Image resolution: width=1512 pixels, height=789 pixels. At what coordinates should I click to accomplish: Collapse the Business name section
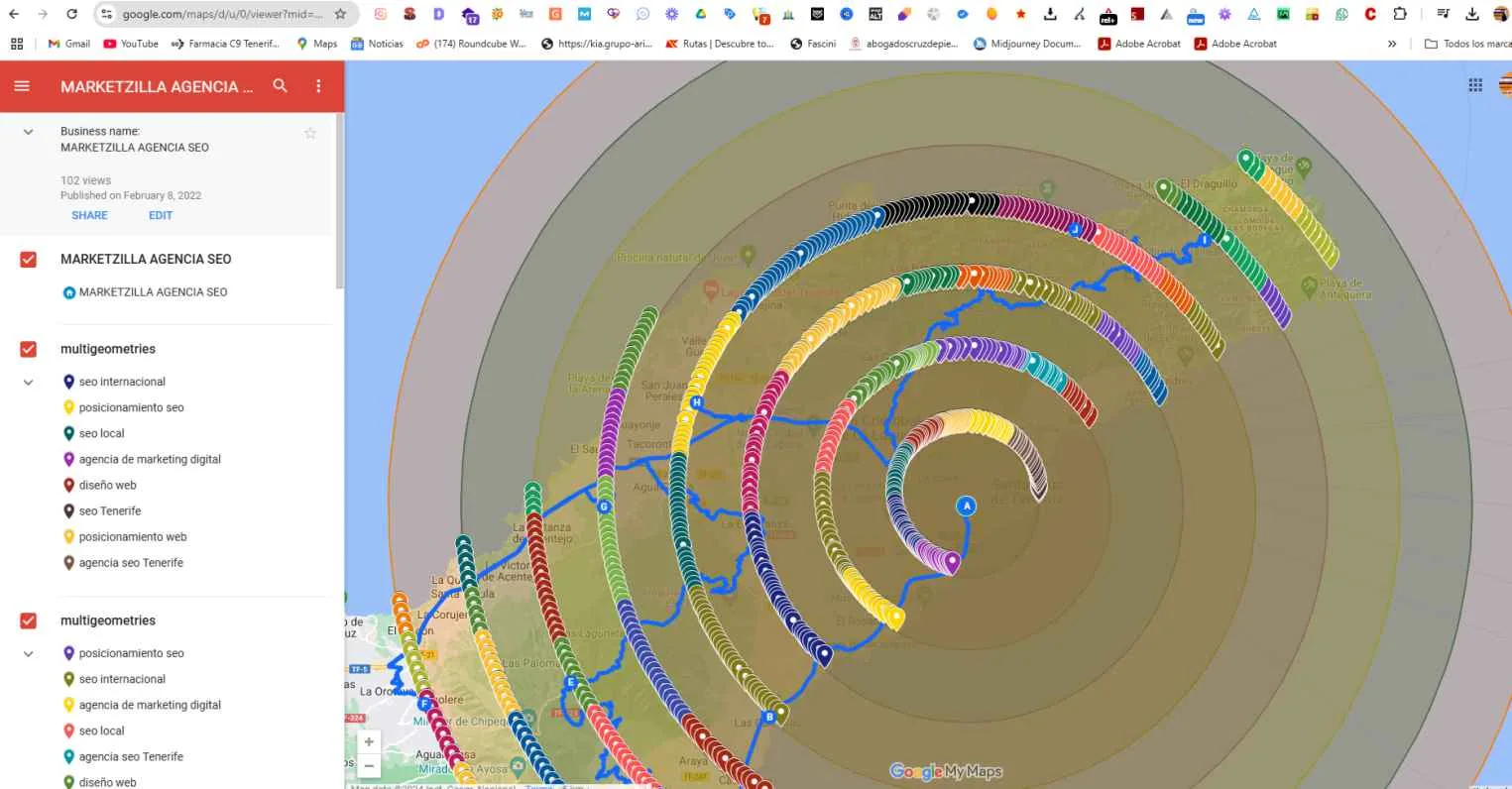point(28,130)
